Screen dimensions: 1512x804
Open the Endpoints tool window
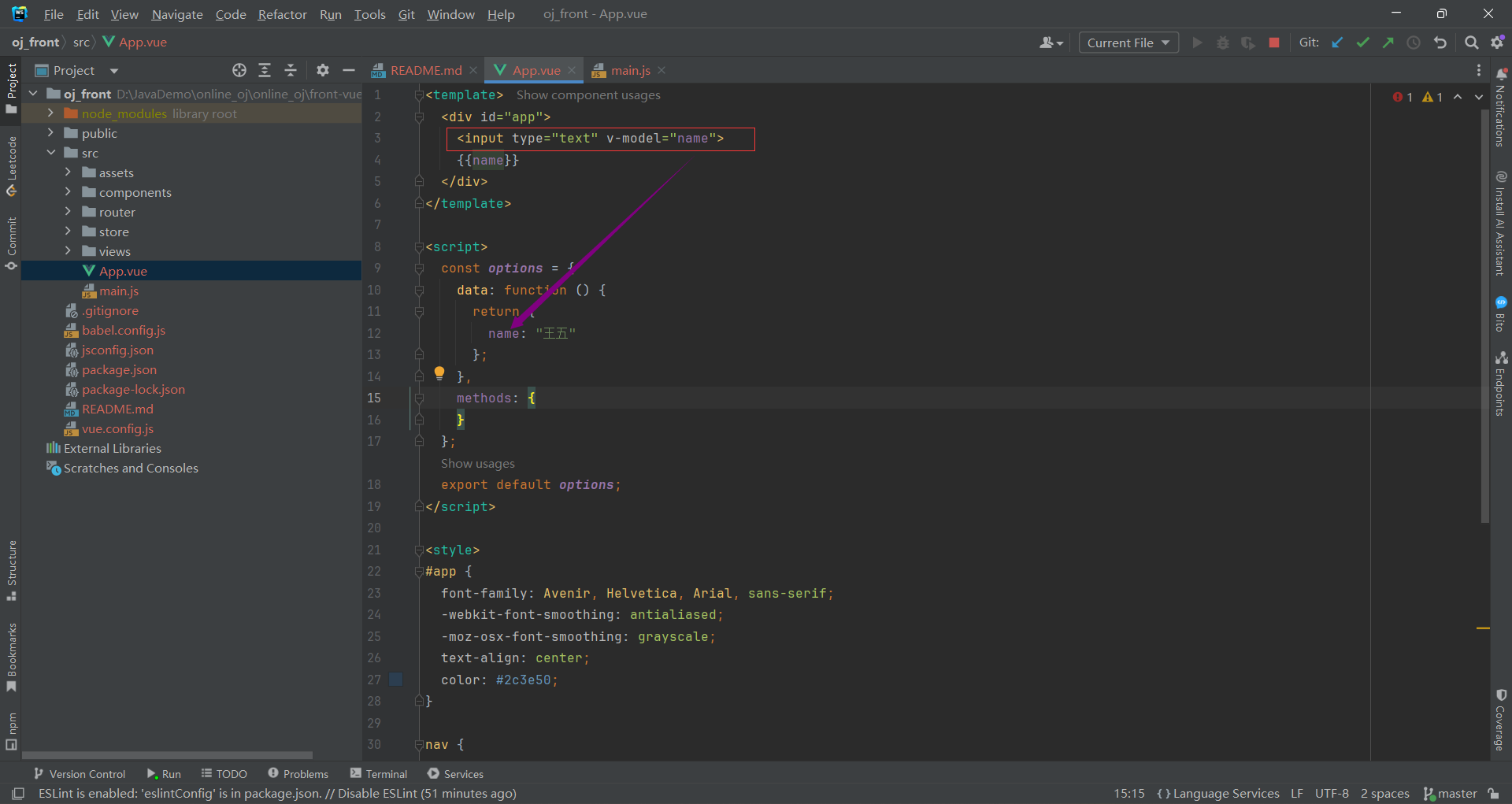pos(1501,383)
